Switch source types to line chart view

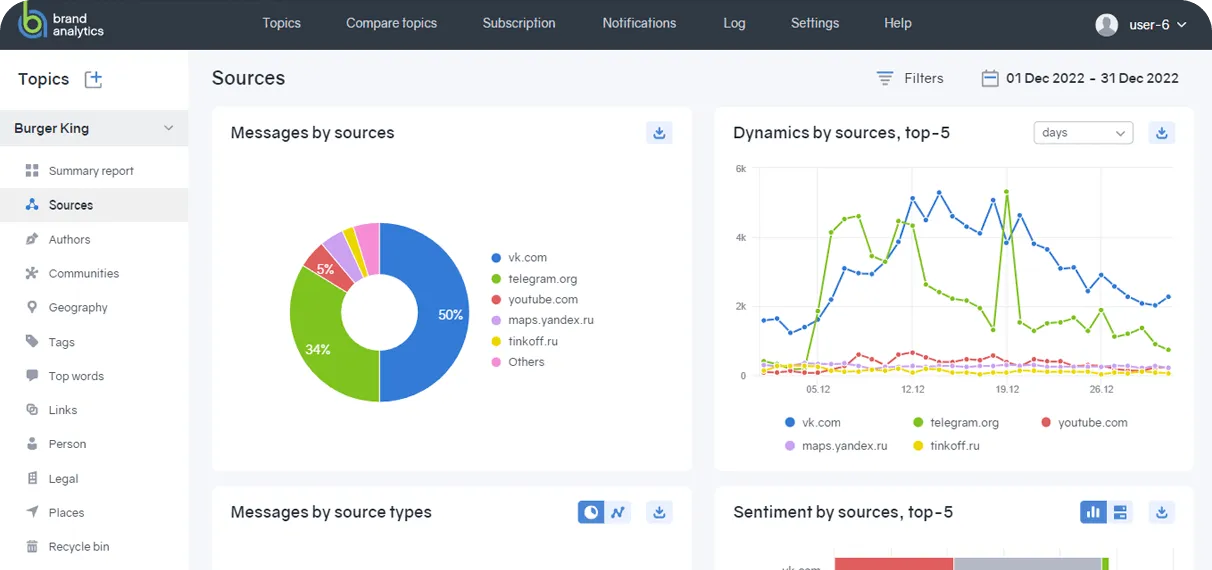pyautogui.click(x=618, y=512)
